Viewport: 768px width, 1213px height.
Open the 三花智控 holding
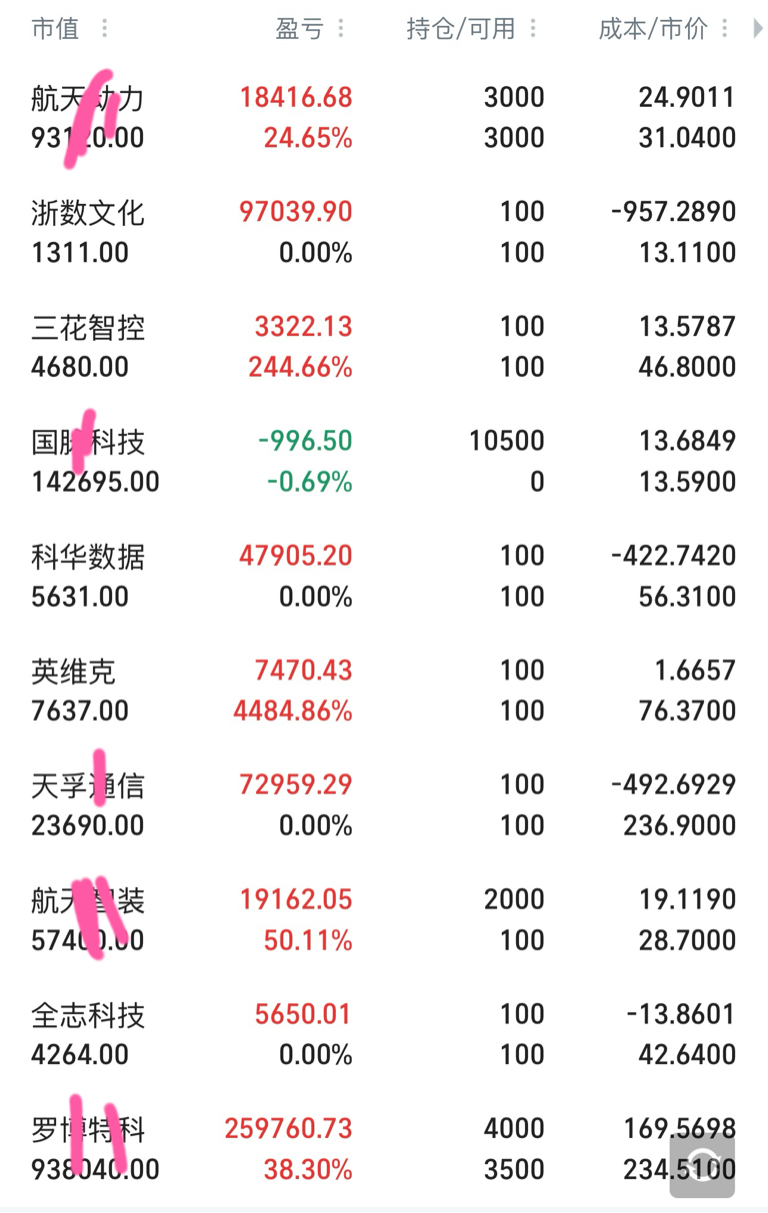click(384, 347)
